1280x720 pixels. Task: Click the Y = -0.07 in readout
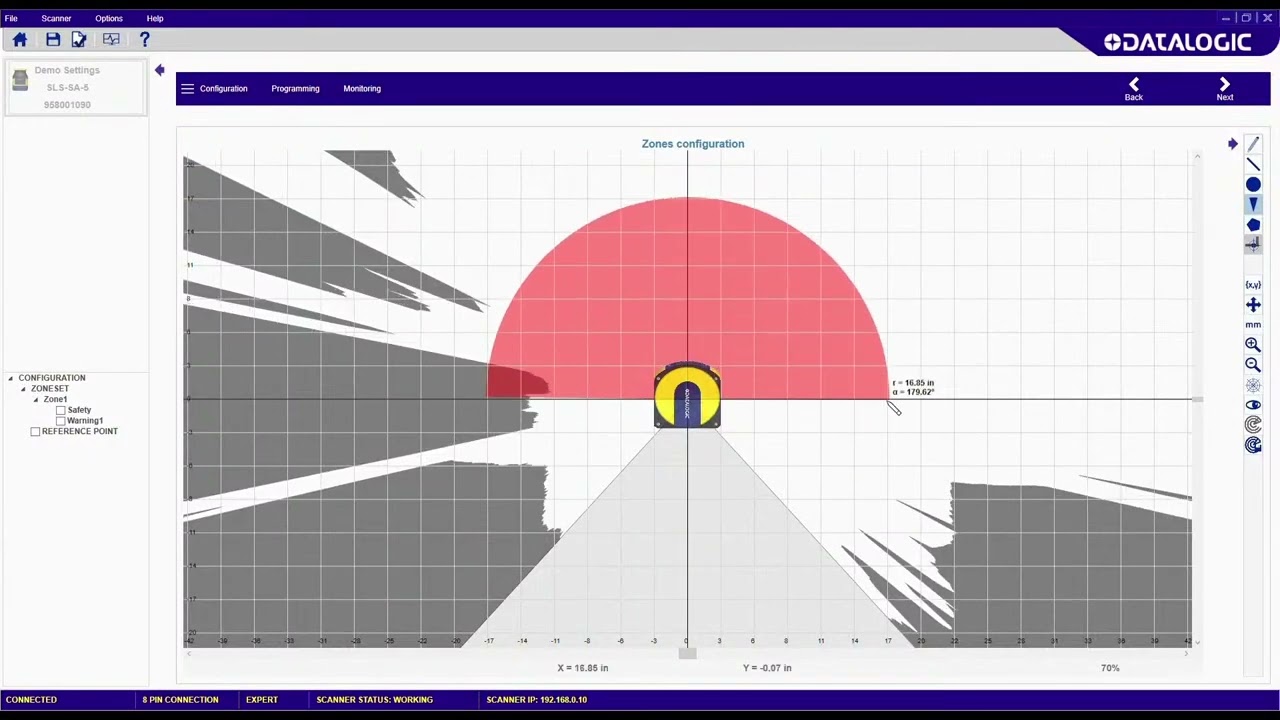coord(767,668)
